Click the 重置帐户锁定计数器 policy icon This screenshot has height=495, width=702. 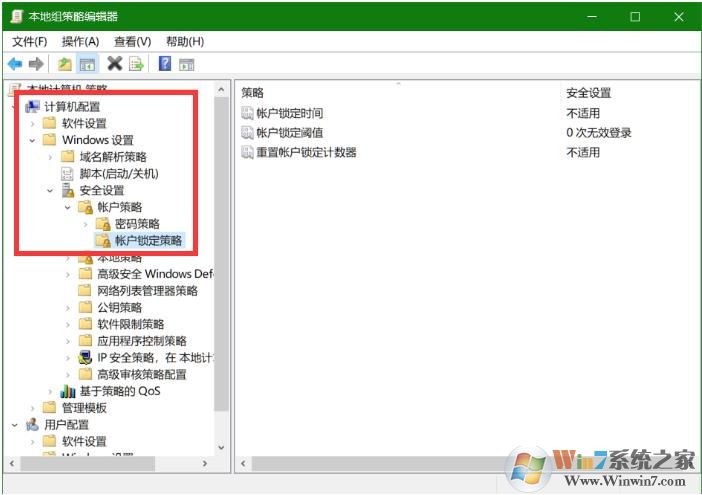[x=248, y=152]
